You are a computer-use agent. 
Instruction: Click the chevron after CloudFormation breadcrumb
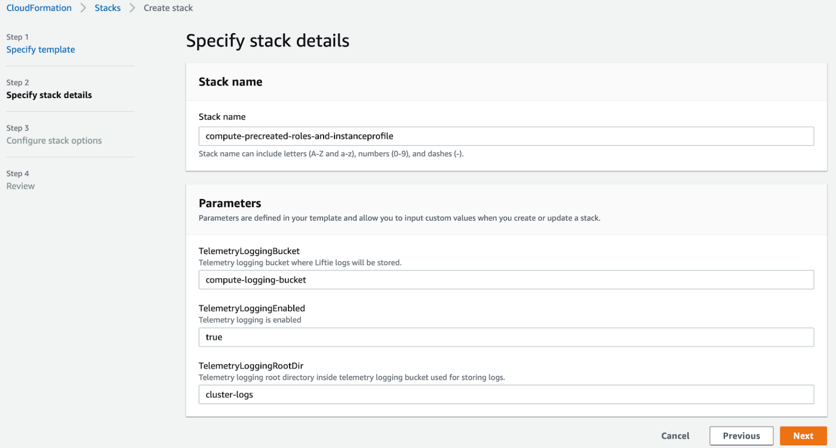(x=83, y=8)
